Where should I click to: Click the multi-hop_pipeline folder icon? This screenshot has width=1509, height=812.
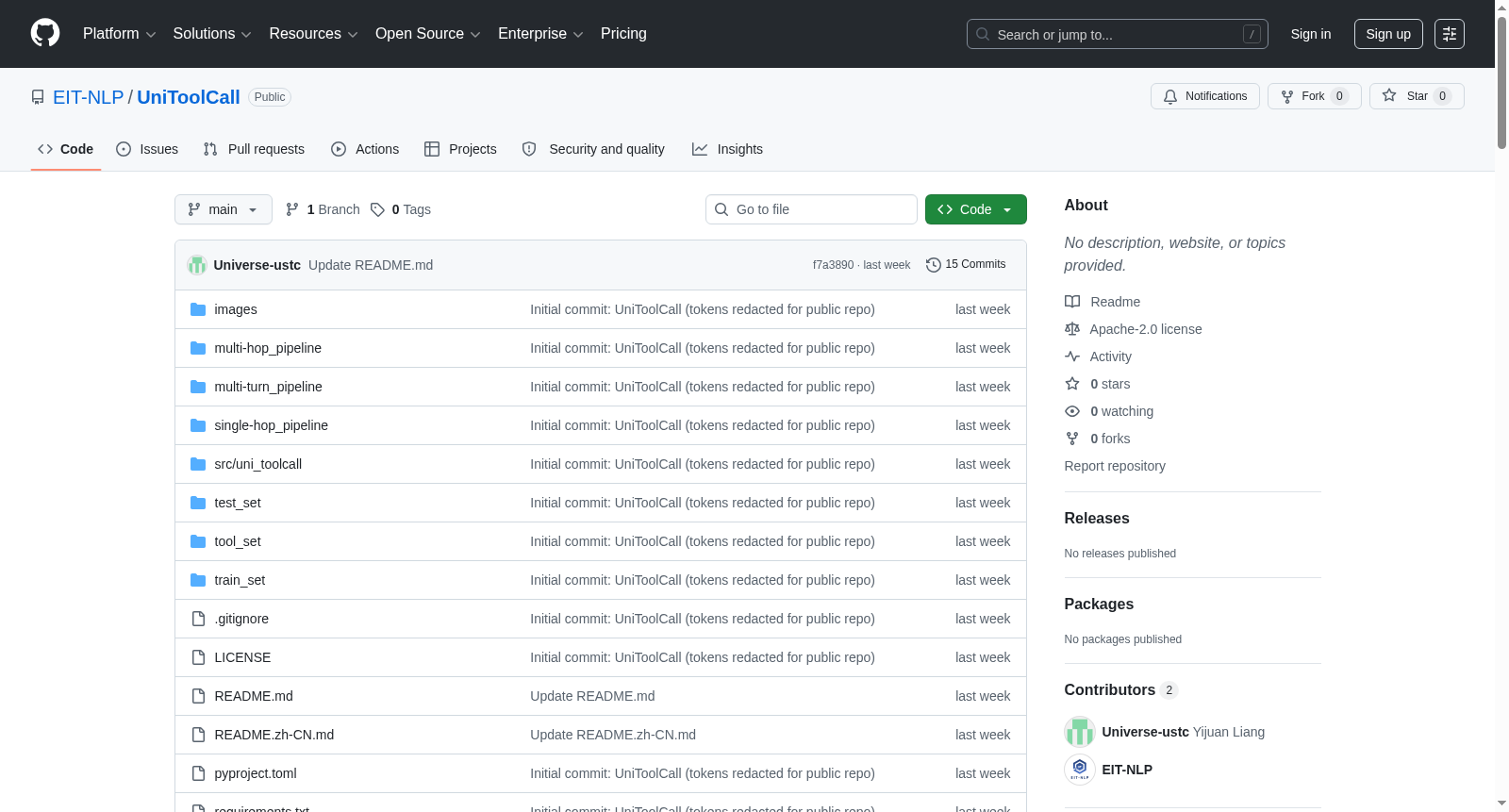point(198,348)
